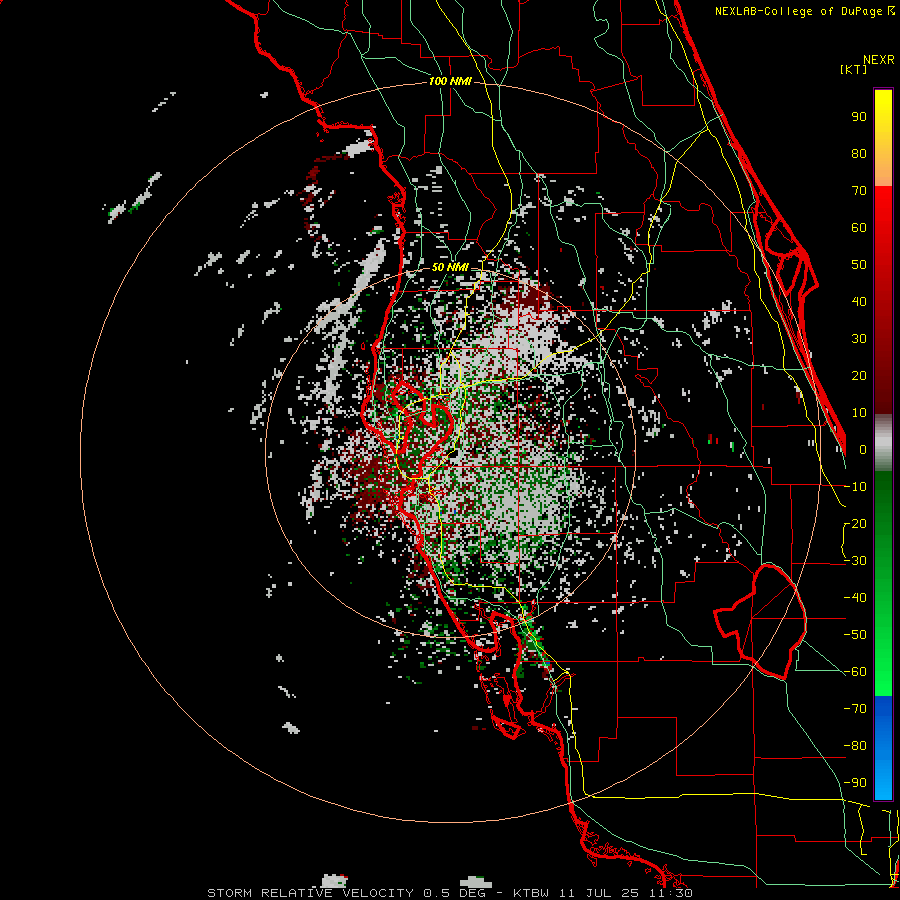
Task: Click the 60 value on the velocity scale
Action: click(x=859, y=228)
